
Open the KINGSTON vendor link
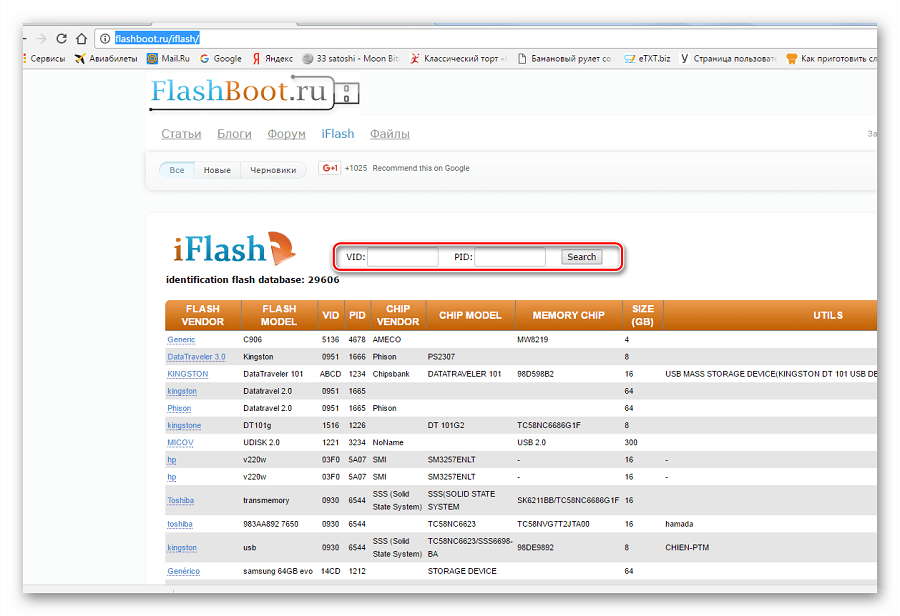click(187, 374)
